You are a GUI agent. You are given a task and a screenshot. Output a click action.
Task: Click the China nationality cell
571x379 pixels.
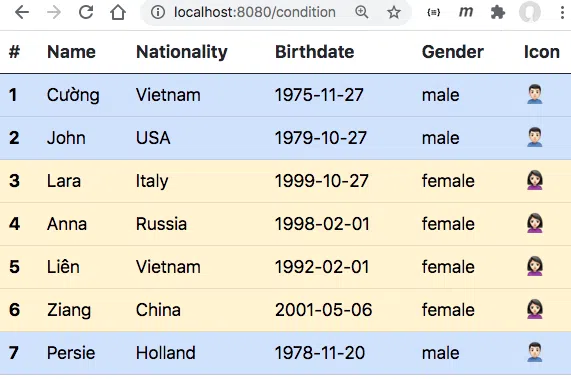(158, 310)
